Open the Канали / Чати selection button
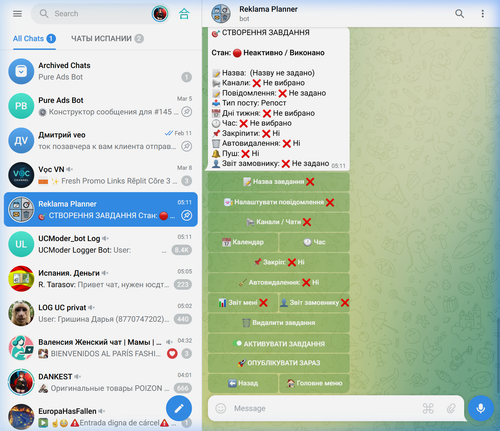Image resolution: width=500 pixels, height=431 pixels. (x=279, y=222)
